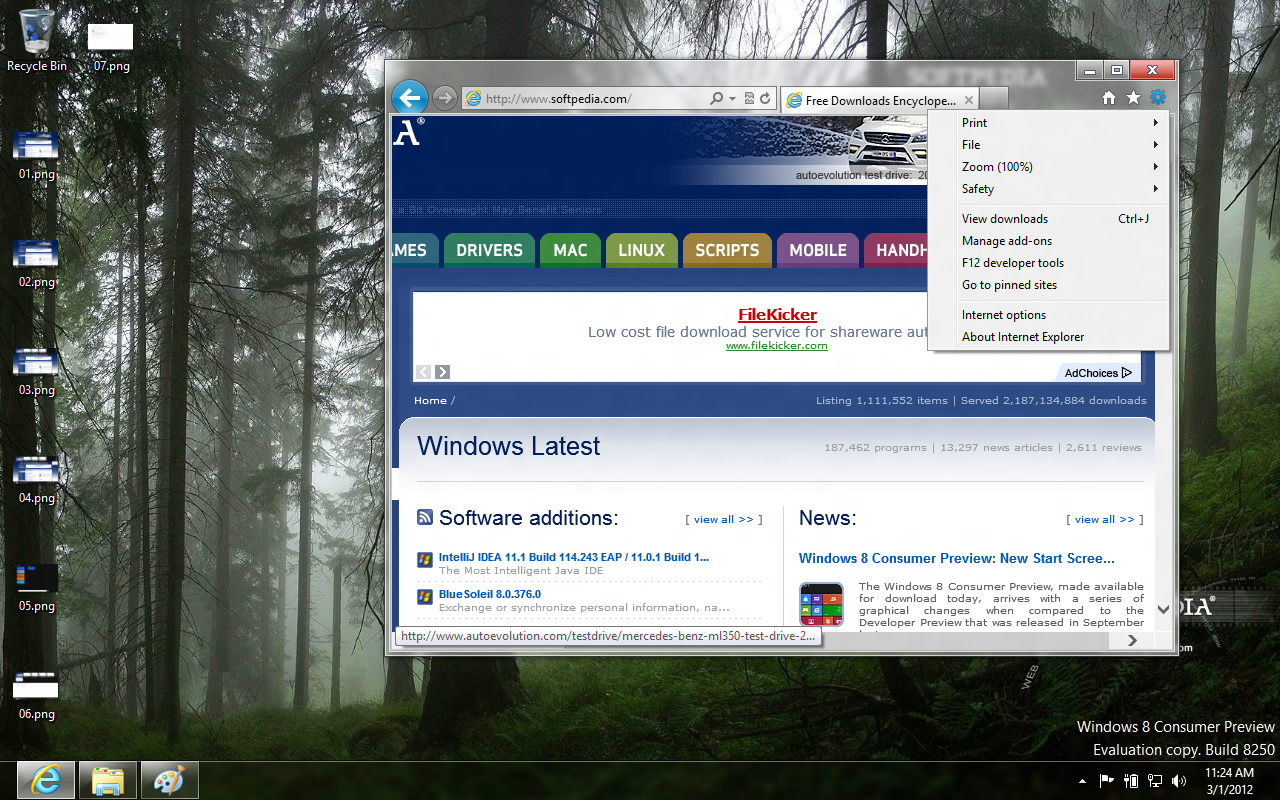Click the Windows 8 news thumbnail image

(x=821, y=605)
